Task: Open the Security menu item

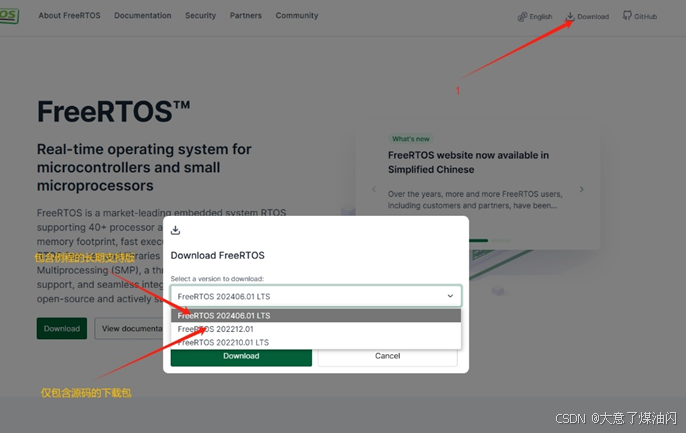Action: point(200,15)
